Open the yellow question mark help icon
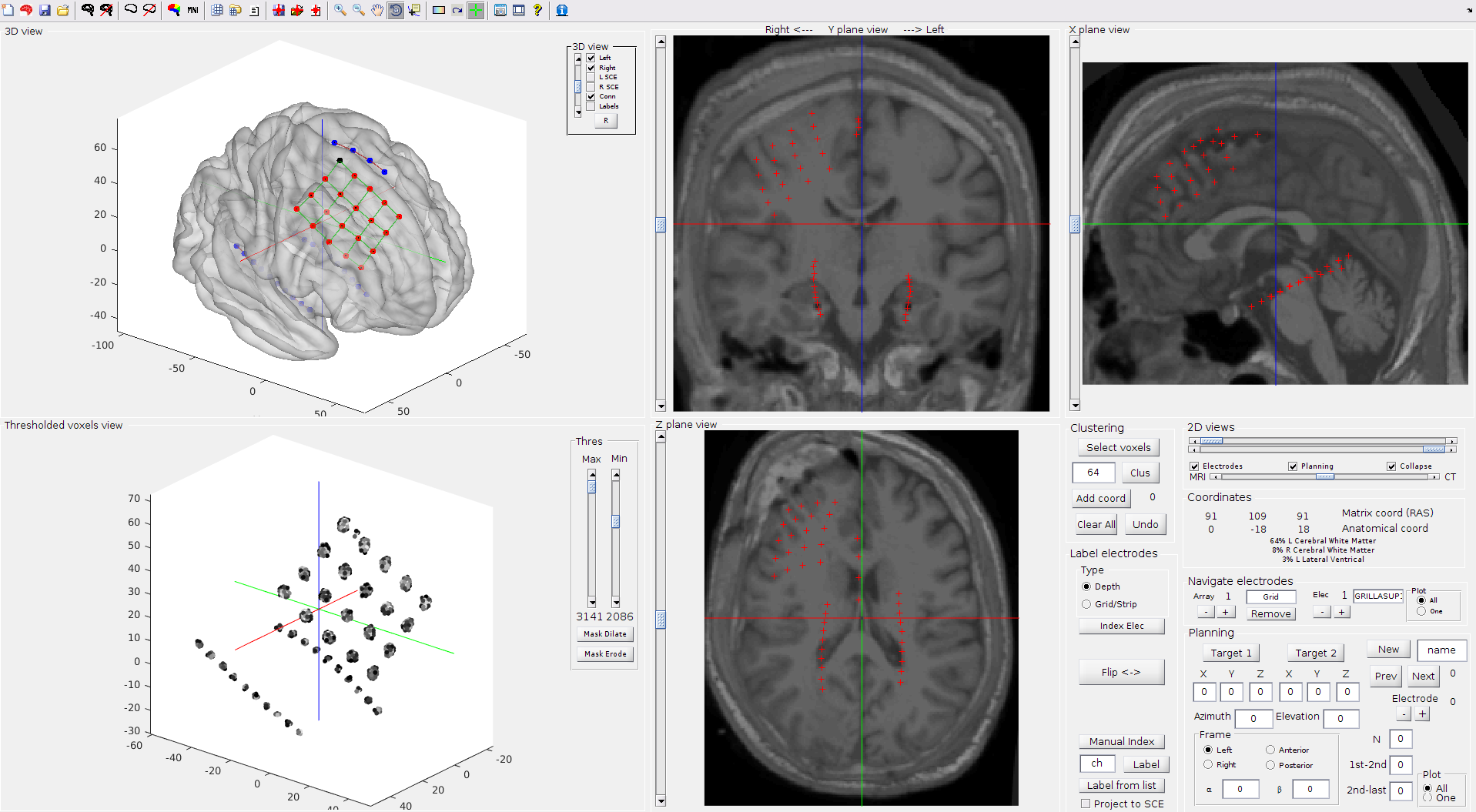This screenshot has height=812, width=1476. click(x=537, y=10)
